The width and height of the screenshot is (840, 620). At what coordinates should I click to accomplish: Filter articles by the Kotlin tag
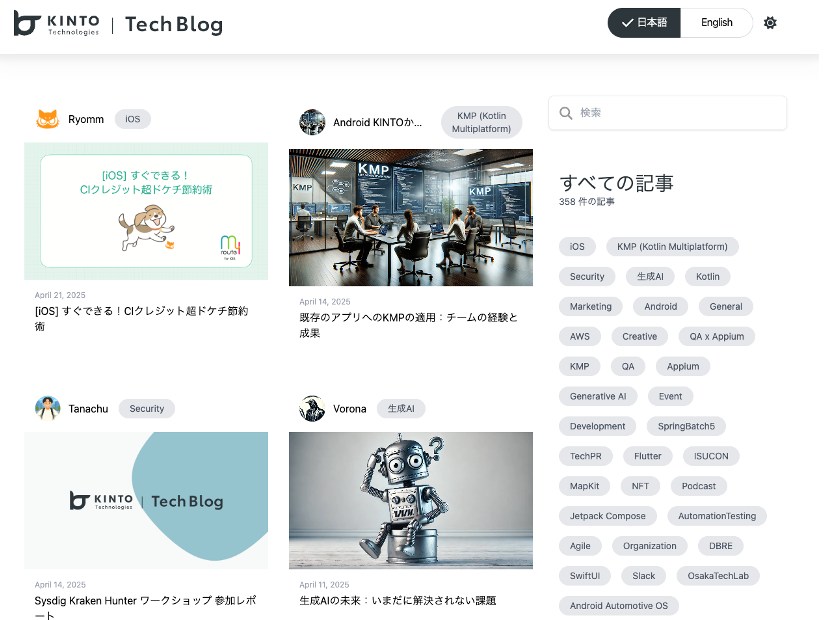click(708, 277)
